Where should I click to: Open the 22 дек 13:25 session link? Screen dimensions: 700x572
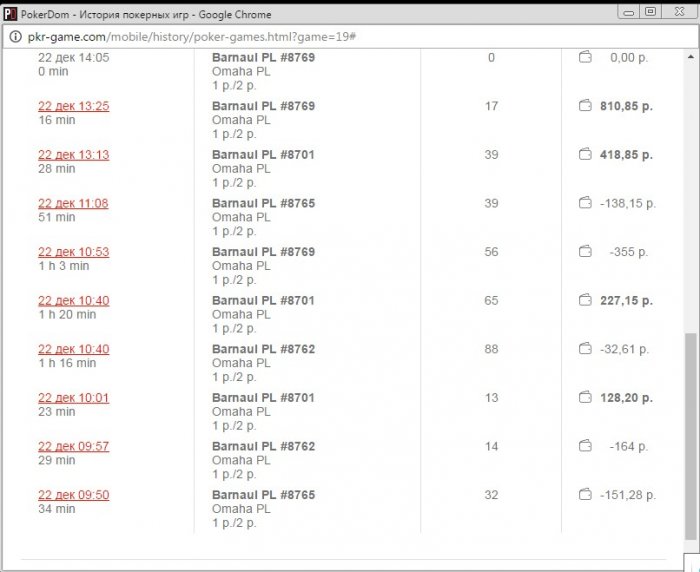(73, 106)
